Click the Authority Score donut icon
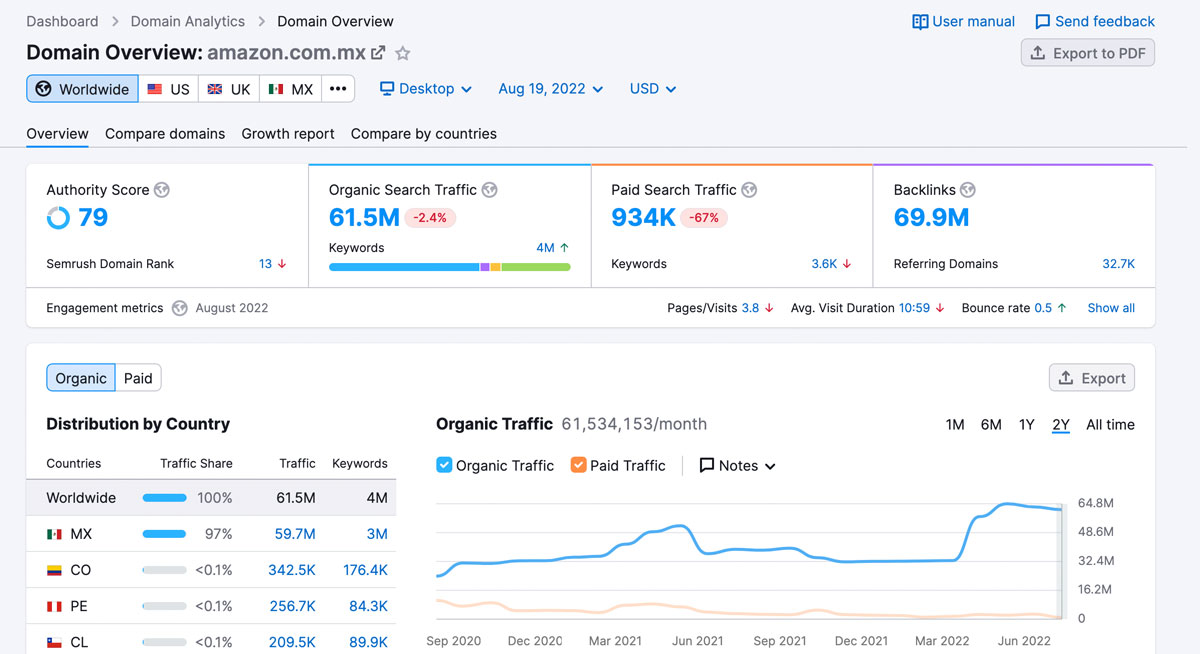This screenshot has width=1200, height=654. point(58,217)
